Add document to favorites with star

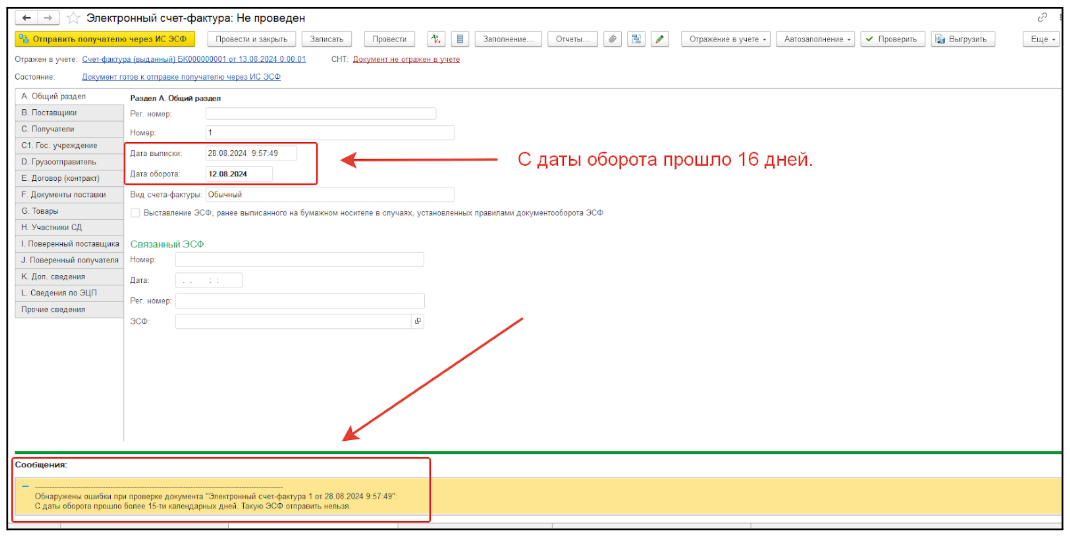tap(73, 18)
